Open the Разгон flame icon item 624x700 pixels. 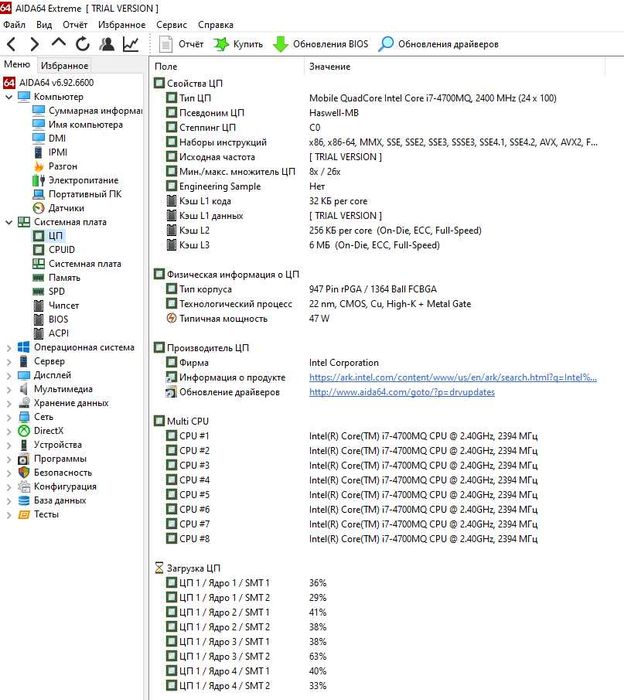point(55,166)
